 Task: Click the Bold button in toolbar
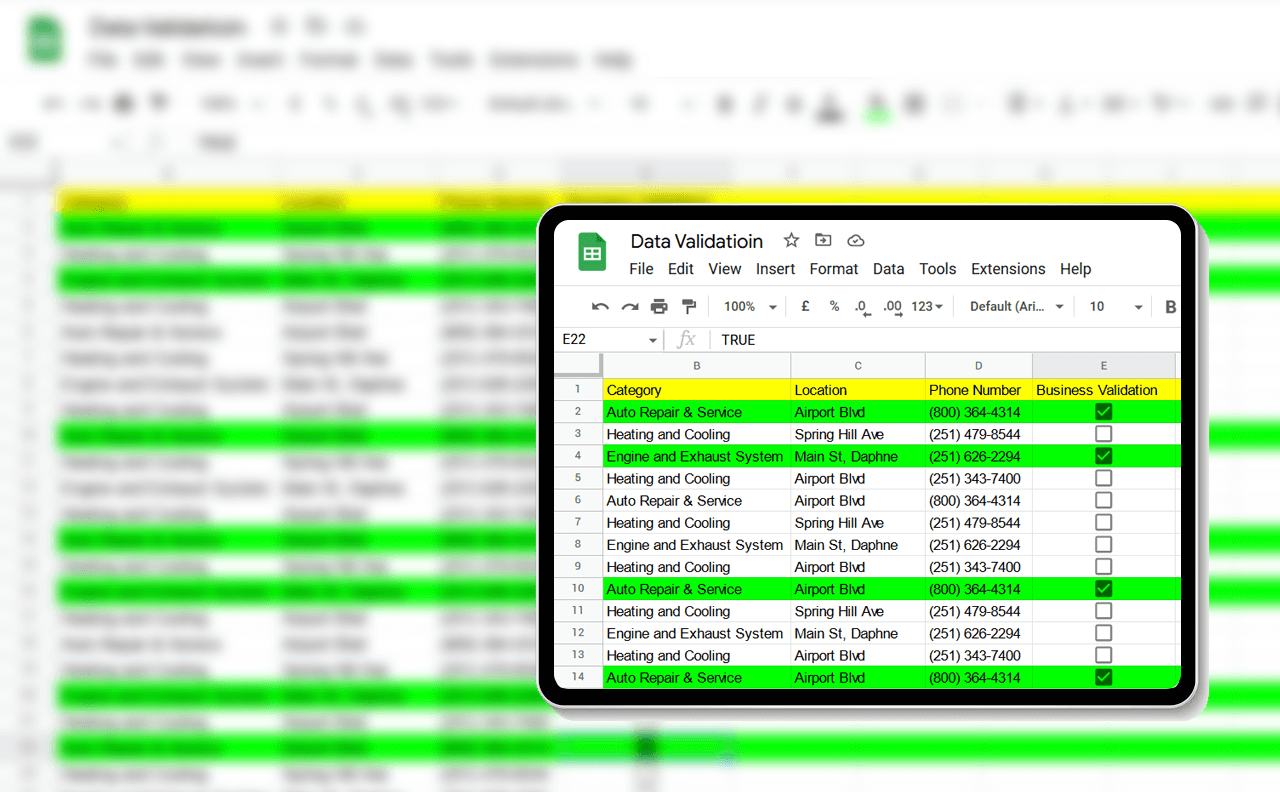click(x=1170, y=307)
